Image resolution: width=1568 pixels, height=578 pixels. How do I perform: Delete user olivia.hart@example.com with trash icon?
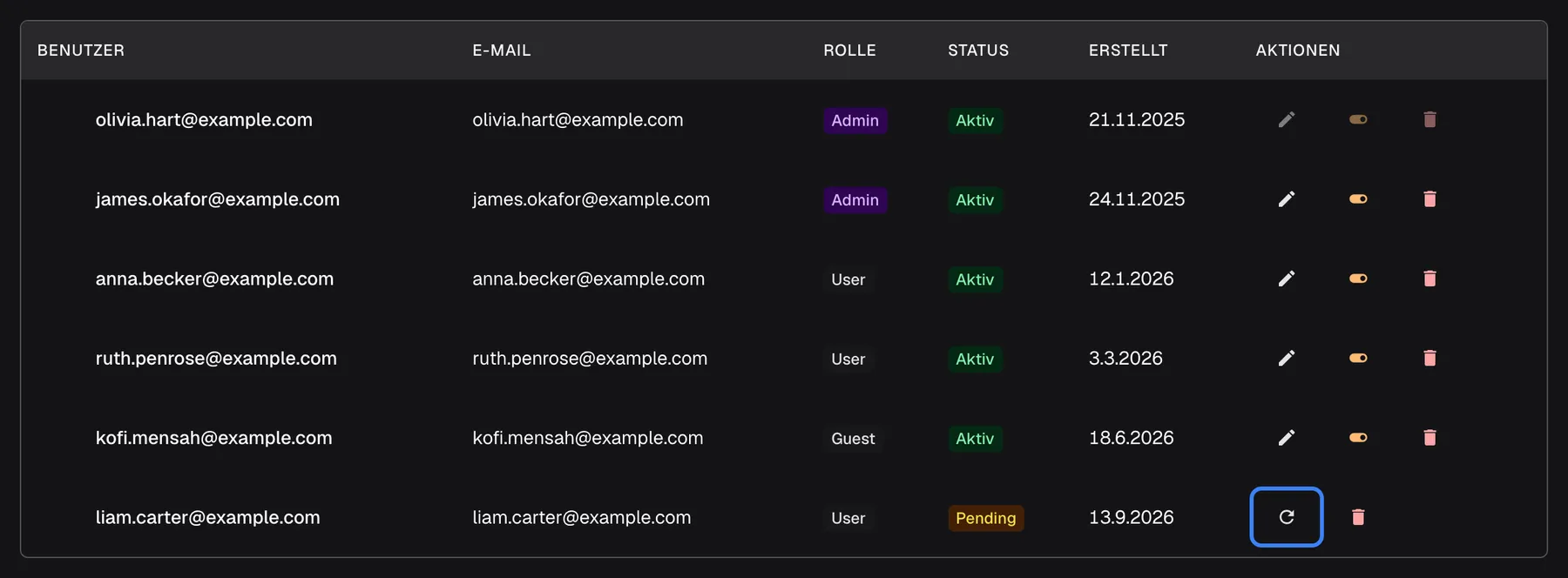tap(1429, 119)
